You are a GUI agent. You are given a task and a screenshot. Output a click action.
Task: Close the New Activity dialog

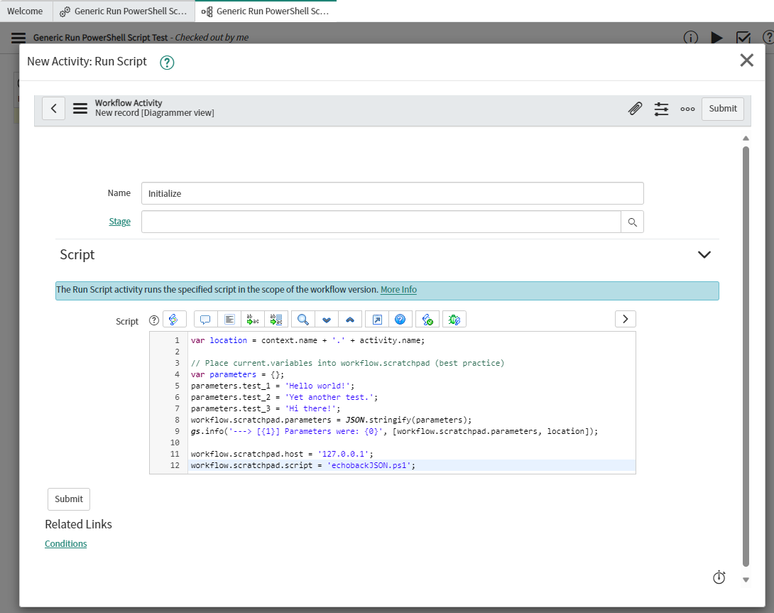coord(746,60)
